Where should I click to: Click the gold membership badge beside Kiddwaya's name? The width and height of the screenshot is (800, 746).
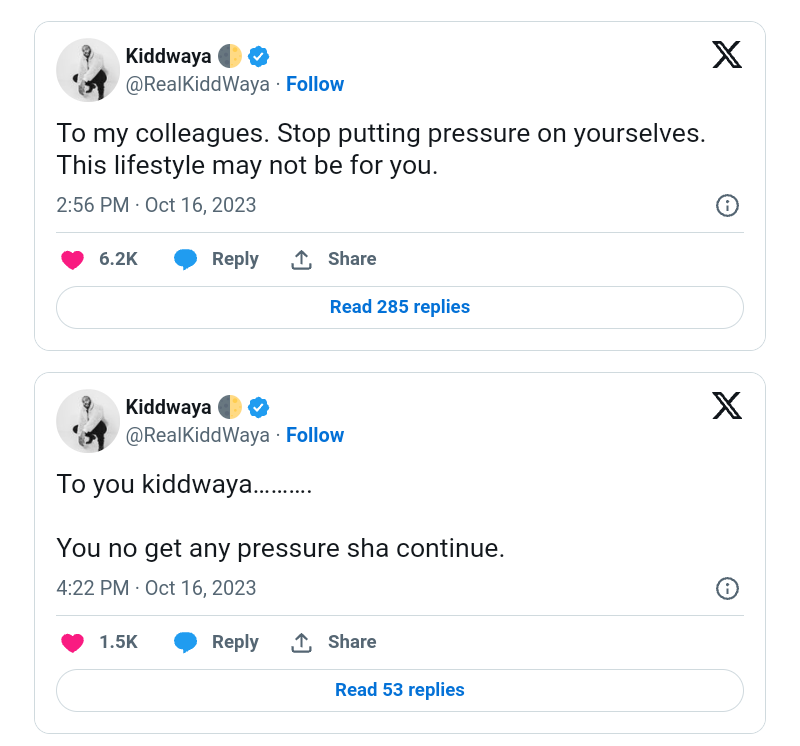click(x=231, y=57)
